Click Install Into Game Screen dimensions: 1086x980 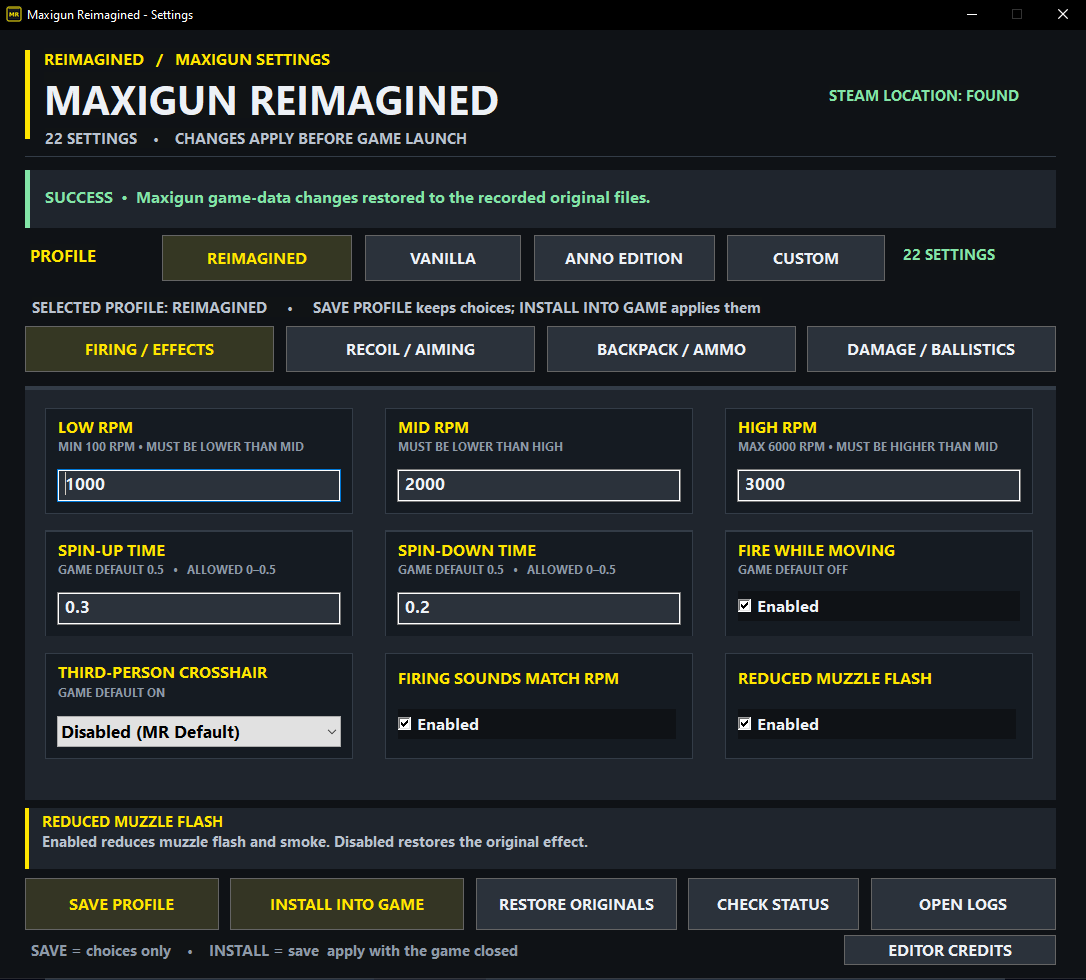tap(347, 904)
